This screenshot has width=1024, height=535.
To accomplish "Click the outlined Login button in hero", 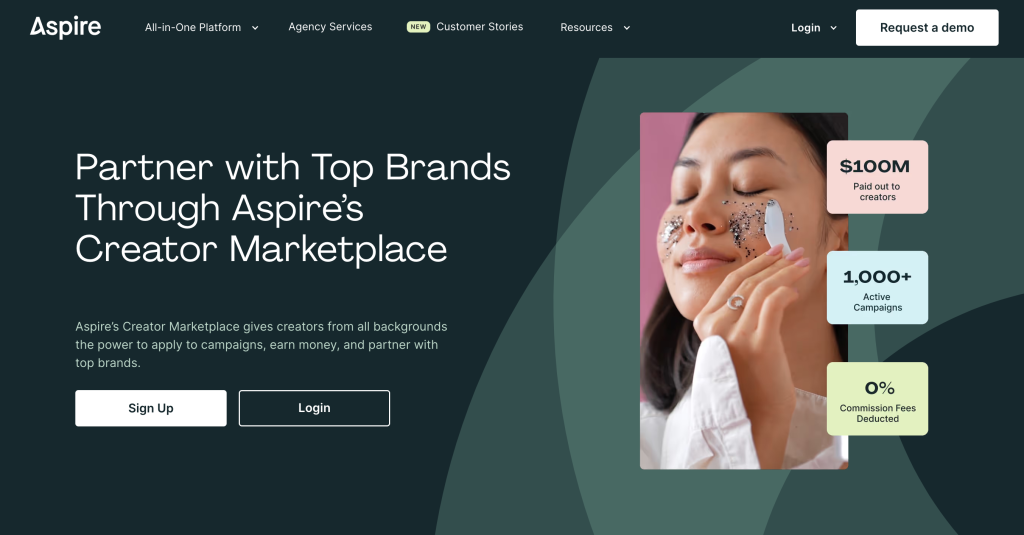I will (x=314, y=408).
